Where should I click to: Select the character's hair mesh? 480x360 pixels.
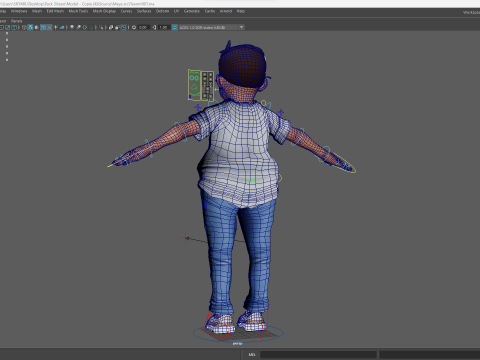(243, 65)
